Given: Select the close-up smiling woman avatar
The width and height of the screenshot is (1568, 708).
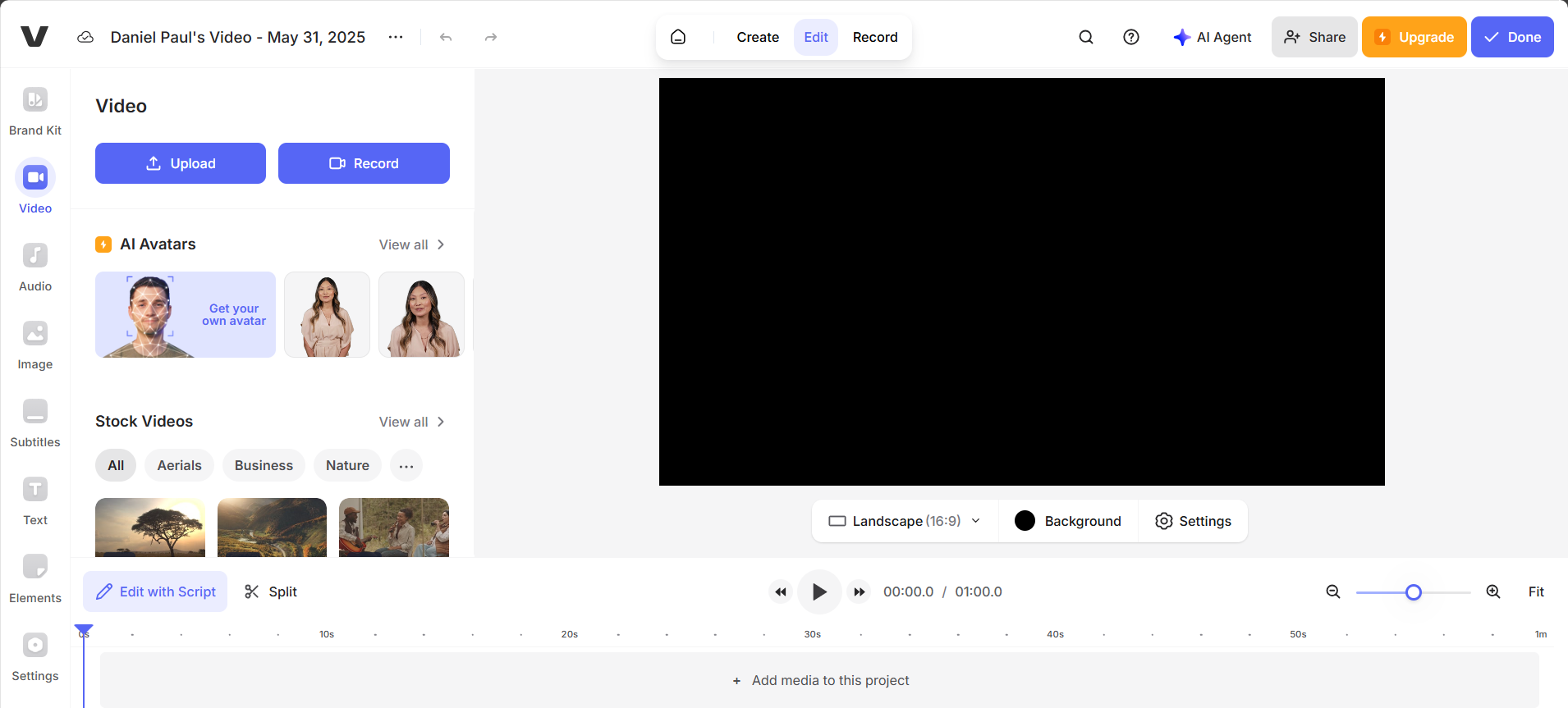Looking at the screenshot, I should click(x=421, y=314).
